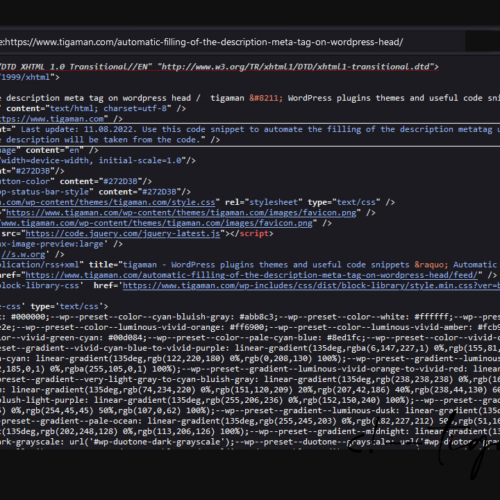The height and width of the screenshot is (500, 500).
Task: Open the xhtml1-transitional.dtd link
Action: [x=298, y=67]
